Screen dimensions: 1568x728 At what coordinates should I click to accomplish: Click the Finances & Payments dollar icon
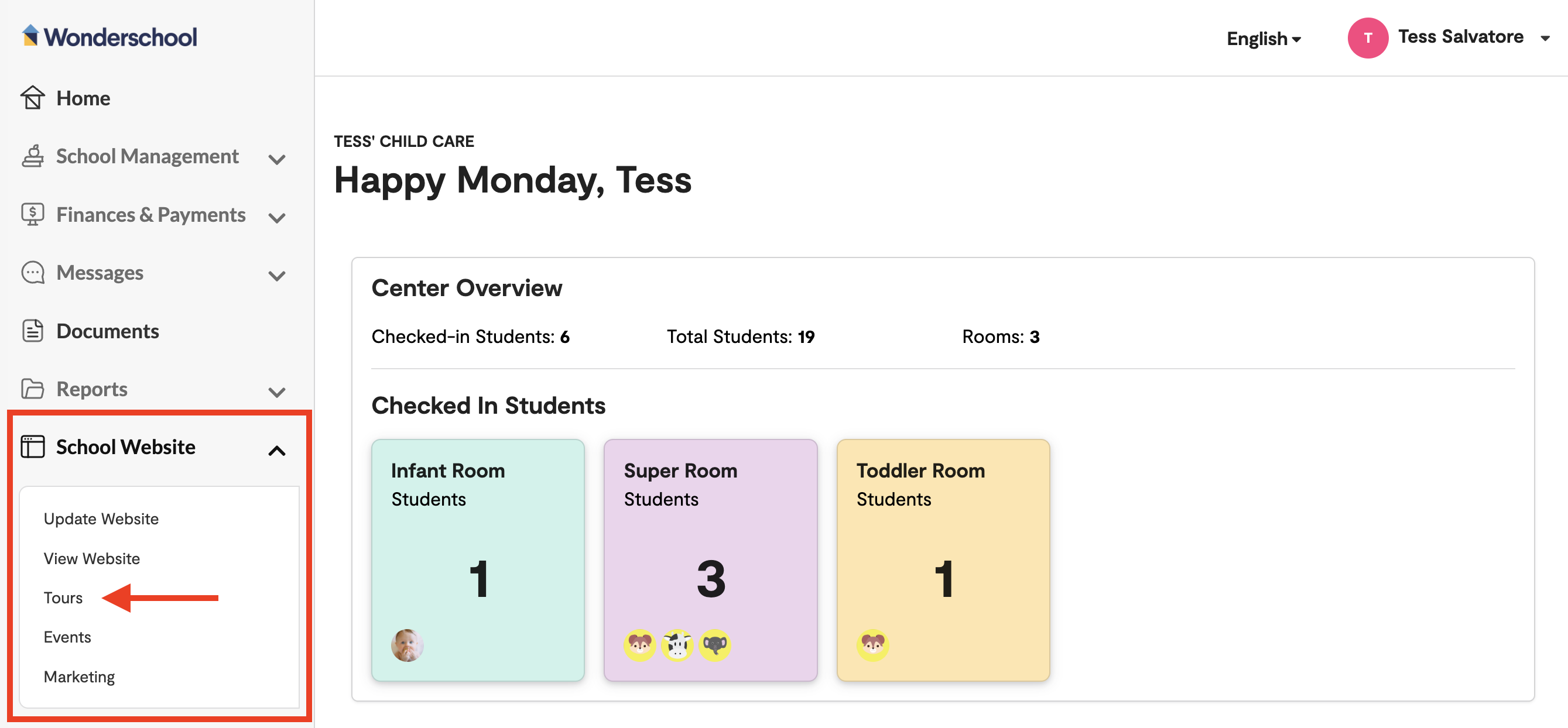point(32,214)
